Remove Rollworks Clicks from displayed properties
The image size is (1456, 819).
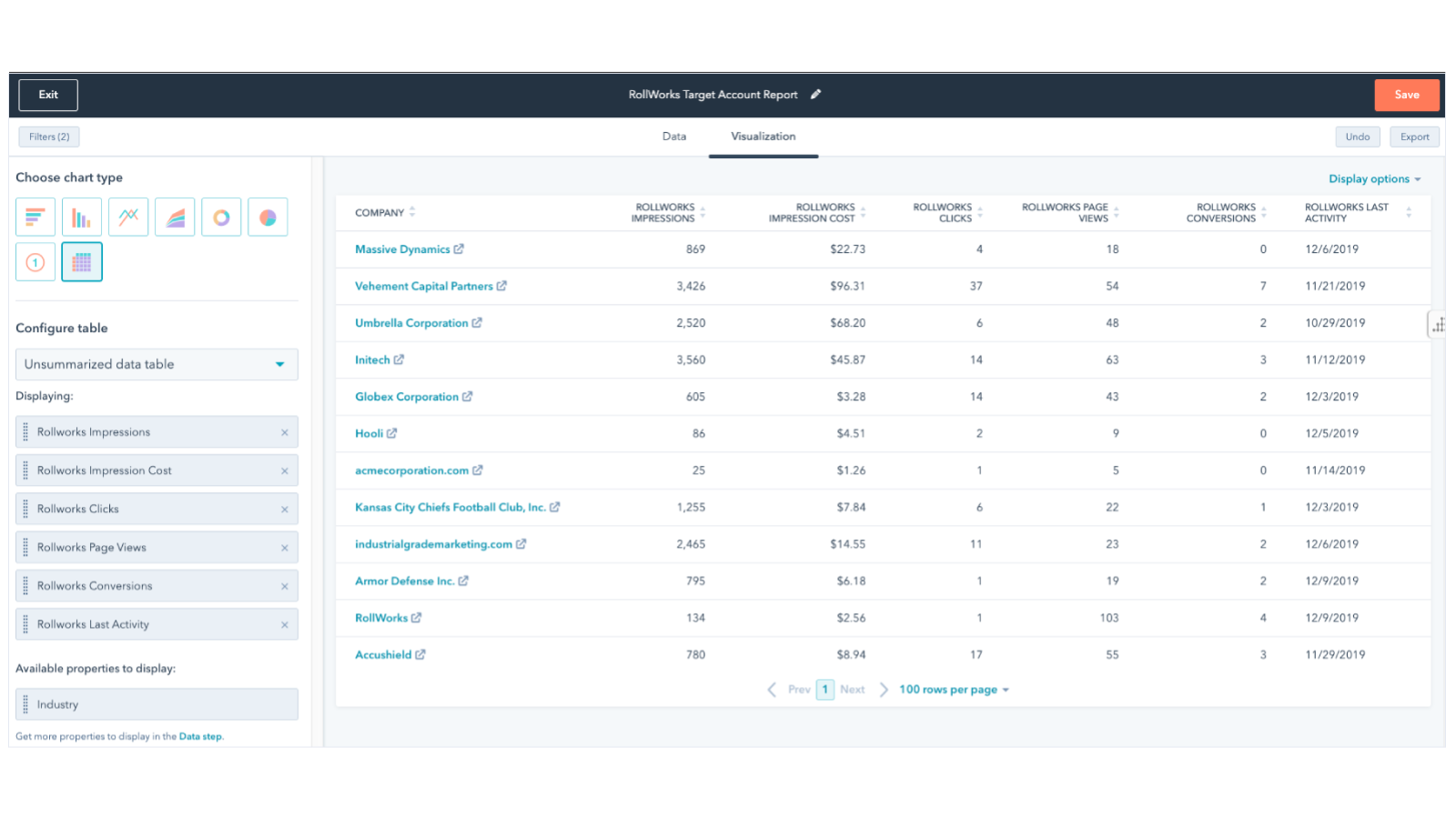coord(285,509)
